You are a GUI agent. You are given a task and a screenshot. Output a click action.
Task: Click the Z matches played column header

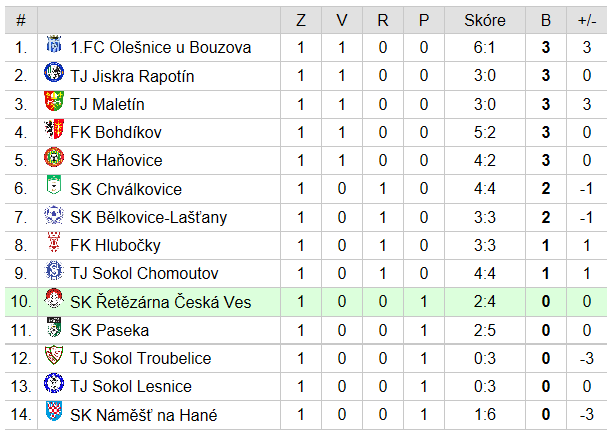pos(301,20)
